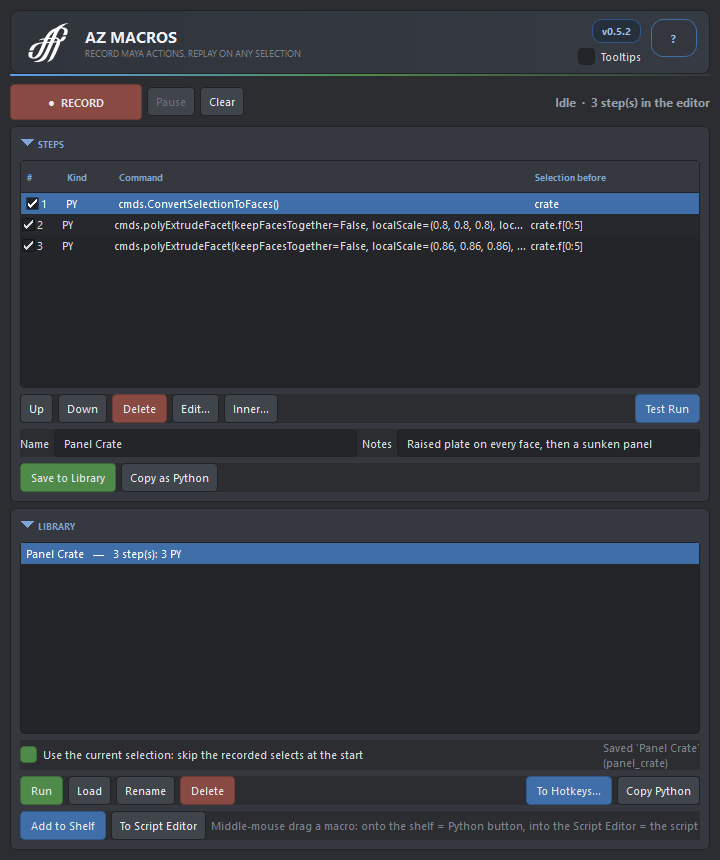
Task: Click the Selection before column header
Action: (570, 178)
